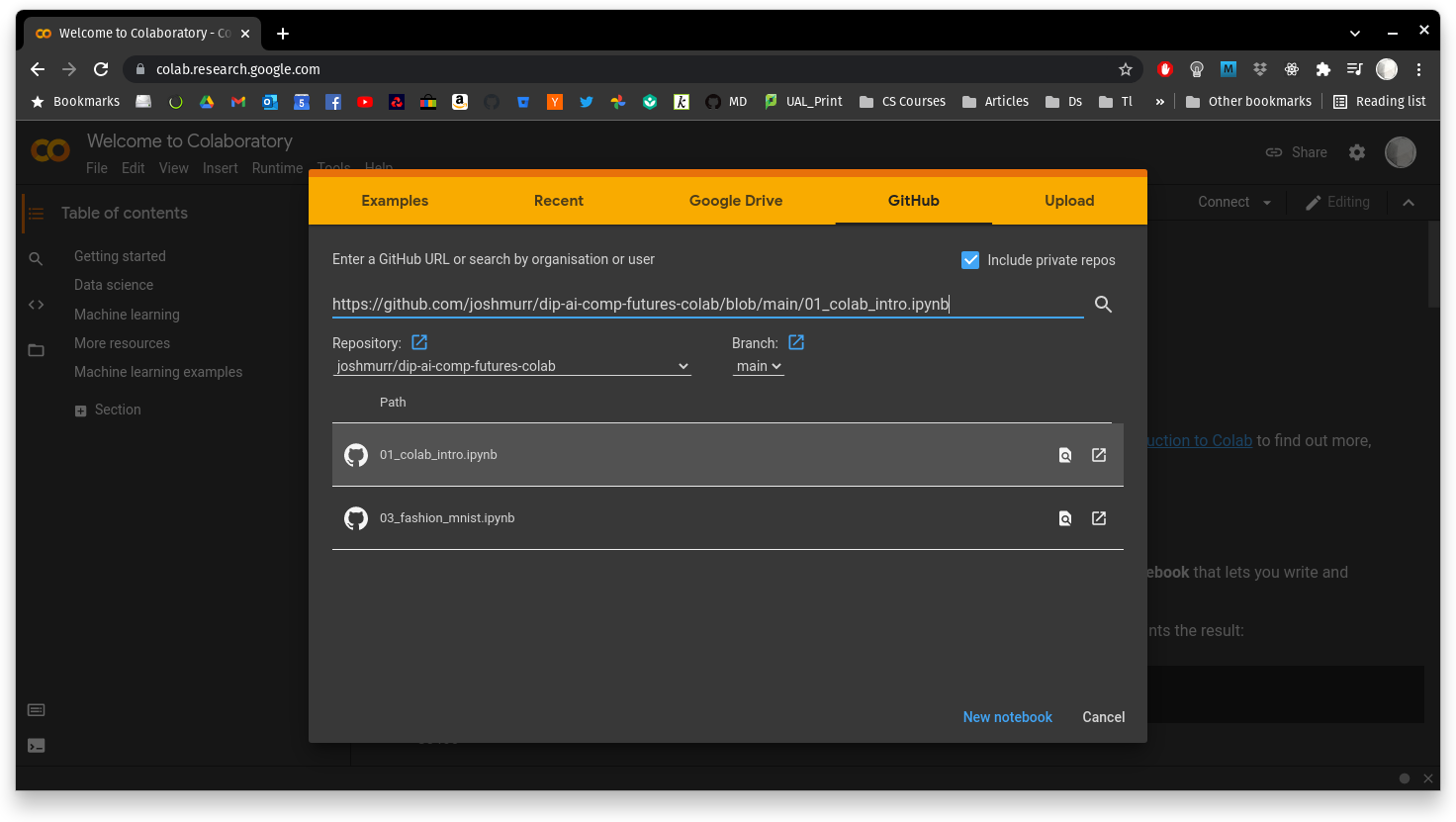Untick the Include private repos checkbox
The width and height of the screenshot is (1456, 822).
tap(970, 260)
